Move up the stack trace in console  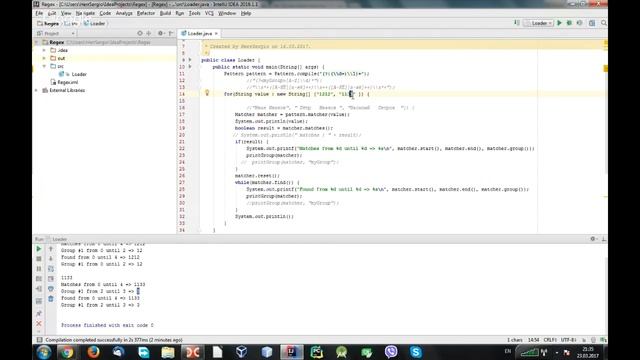point(51,249)
